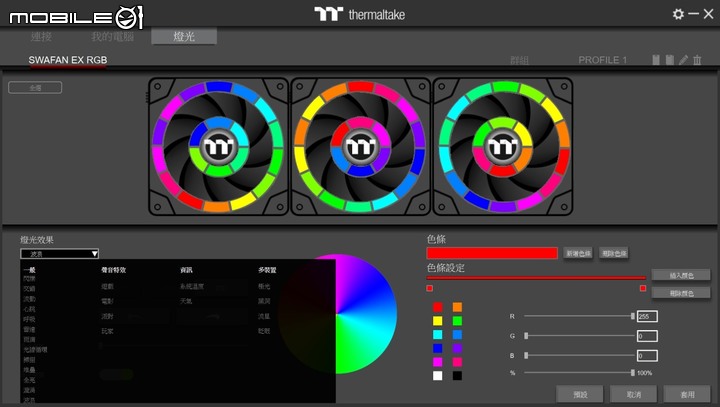Switch to the 燈光 tab

click(x=184, y=36)
